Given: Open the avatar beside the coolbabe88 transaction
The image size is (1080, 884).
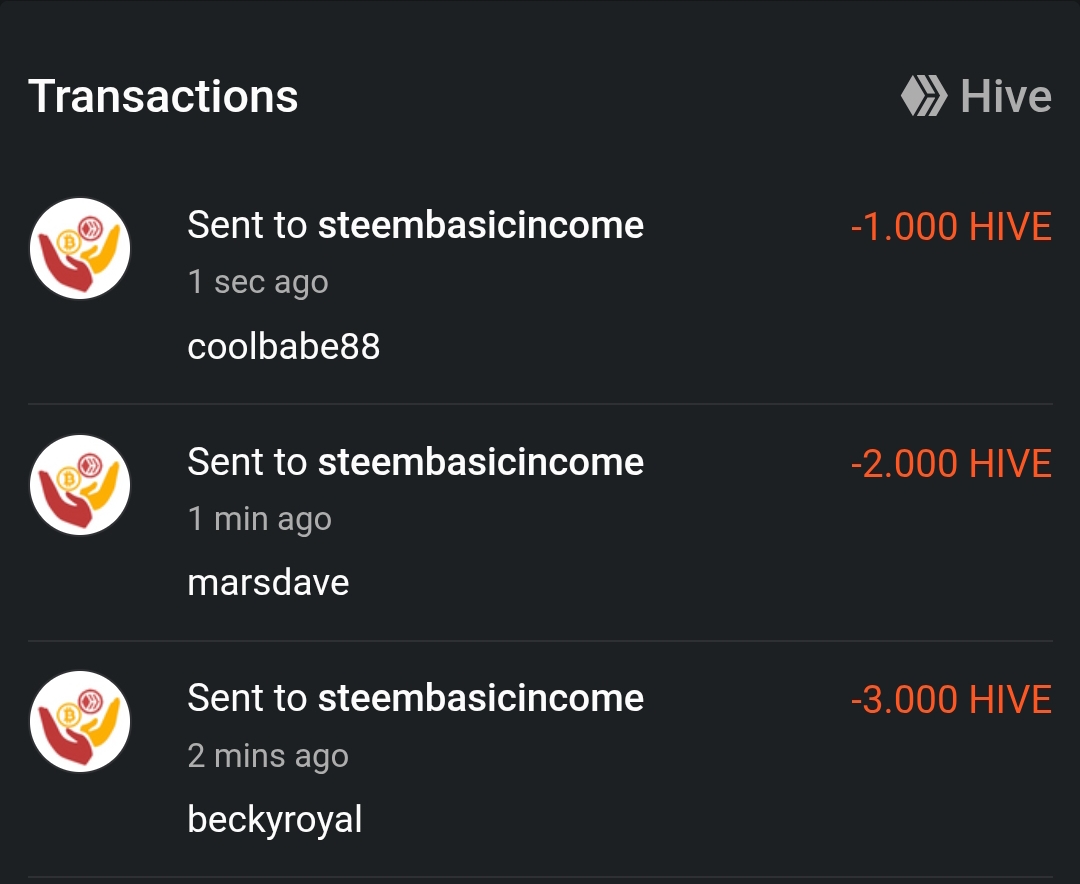Looking at the screenshot, I should [80, 249].
